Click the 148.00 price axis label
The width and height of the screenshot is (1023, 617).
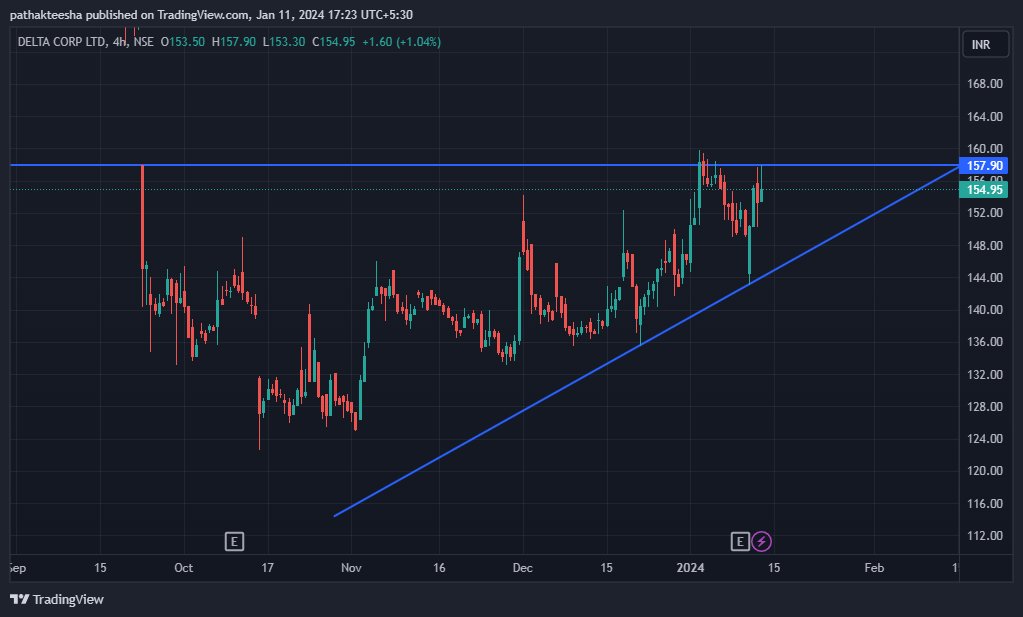point(985,246)
